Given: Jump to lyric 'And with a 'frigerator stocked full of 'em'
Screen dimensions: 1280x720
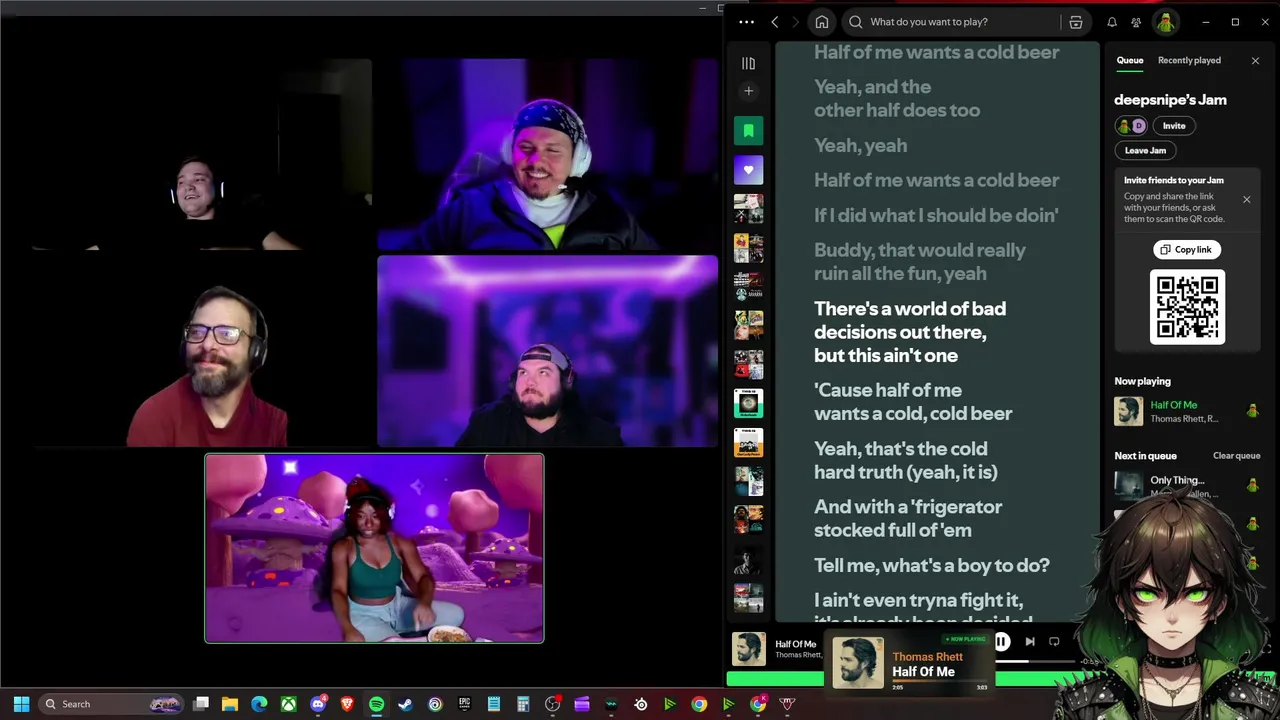Looking at the screenshot, I should pyautogui.click(x=908, y=518).
